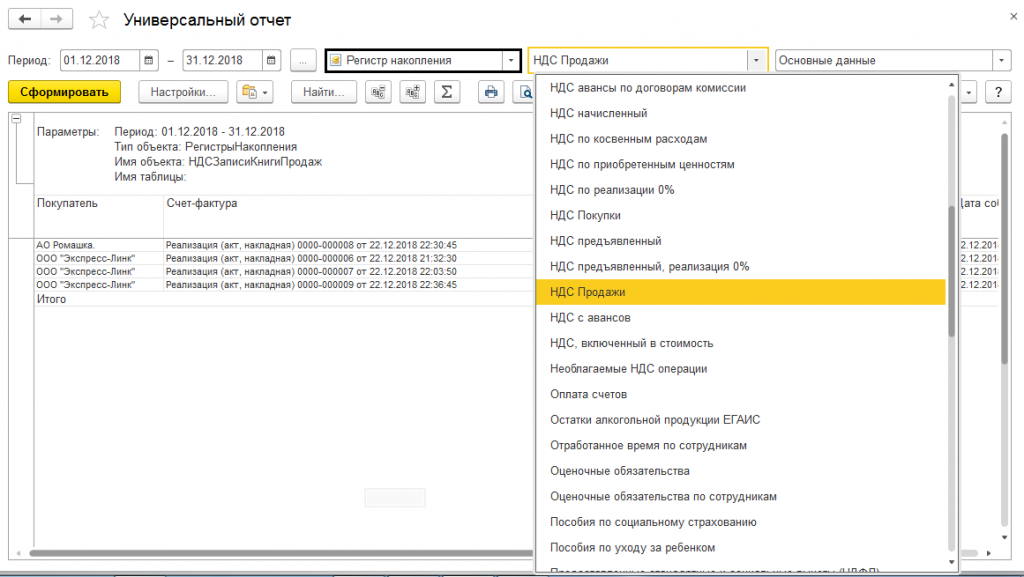Select НДС Покупки from the list
This screenshot has width=1024, height=577.
tap(585, 215)
